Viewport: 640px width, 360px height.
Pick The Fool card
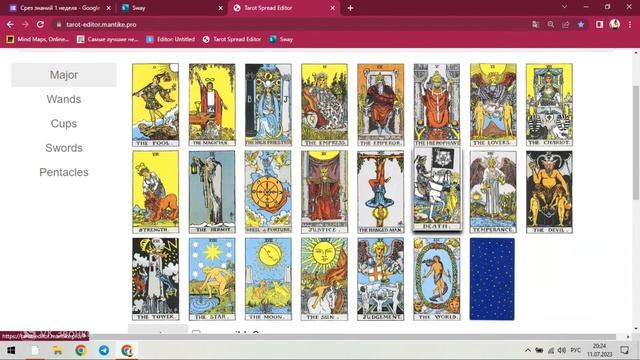click(156, 105)
